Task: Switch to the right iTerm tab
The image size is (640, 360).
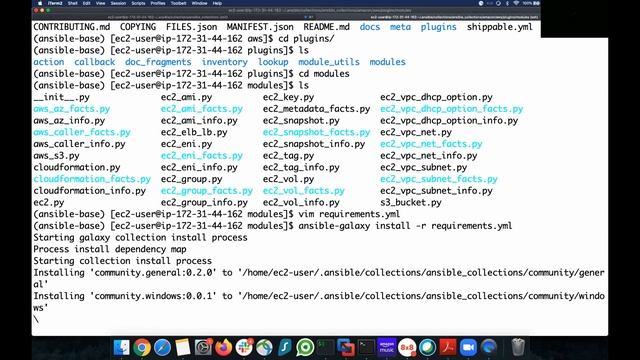Action: coord(429,17)
